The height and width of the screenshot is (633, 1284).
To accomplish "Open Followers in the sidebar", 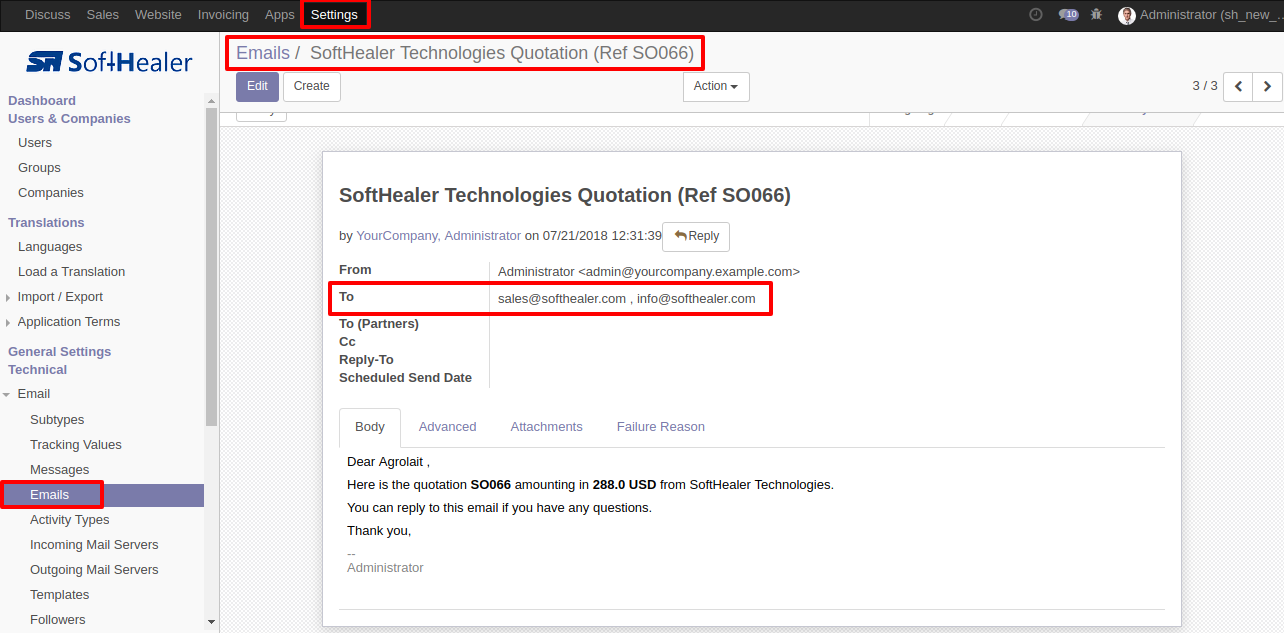I will (58, 620).
